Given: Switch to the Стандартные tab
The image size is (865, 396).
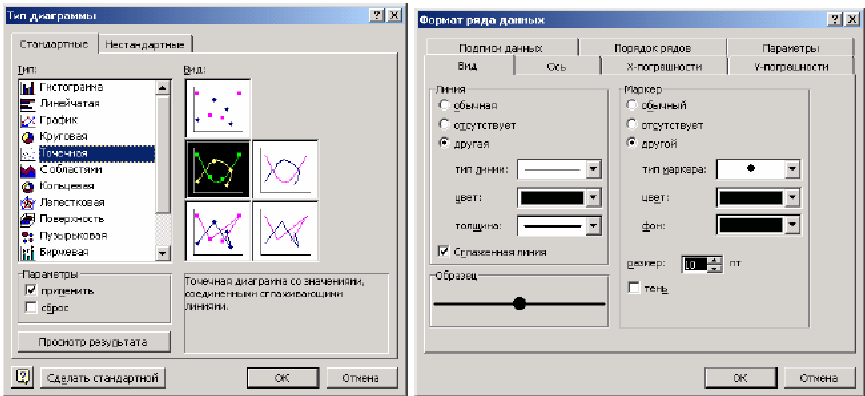Looking at the screenshot, I should click(x=54, y=44).
